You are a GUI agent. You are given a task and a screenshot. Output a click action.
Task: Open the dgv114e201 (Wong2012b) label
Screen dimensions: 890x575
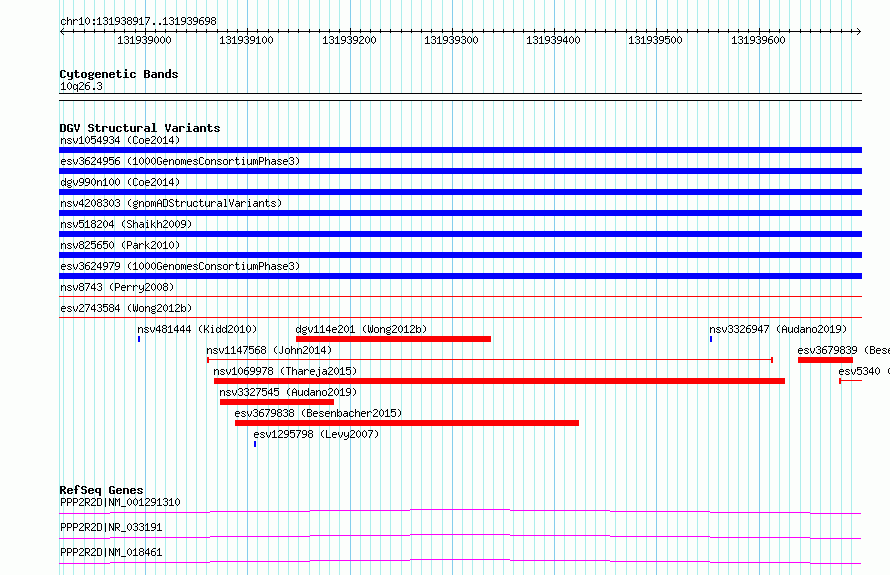(x=362, y=329)
